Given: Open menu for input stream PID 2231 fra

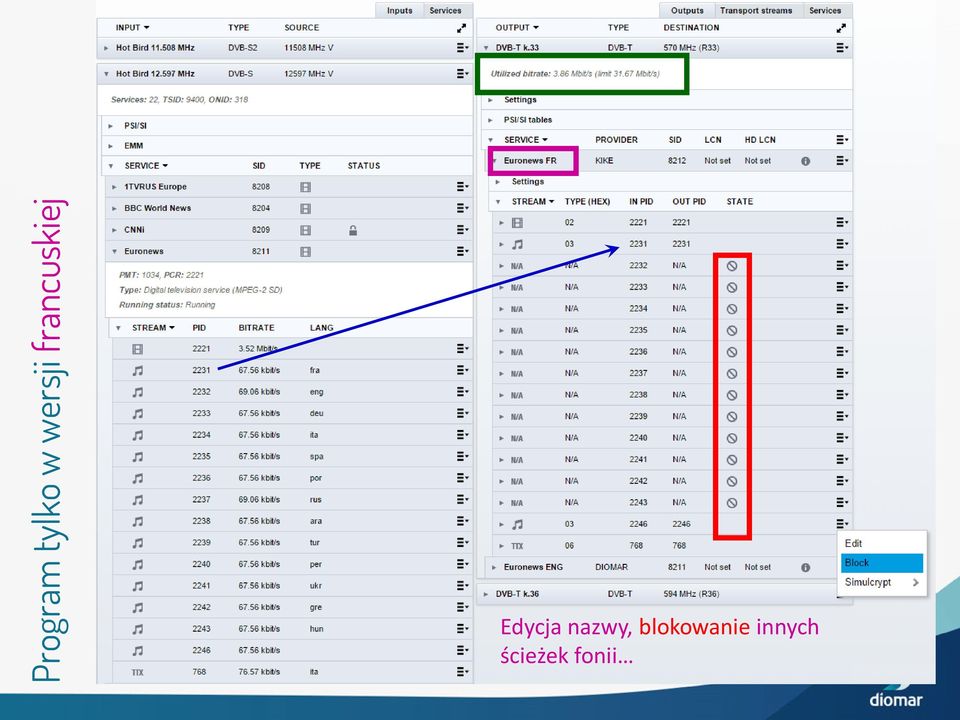Looking at the screenshot, I should click(462, 370).
